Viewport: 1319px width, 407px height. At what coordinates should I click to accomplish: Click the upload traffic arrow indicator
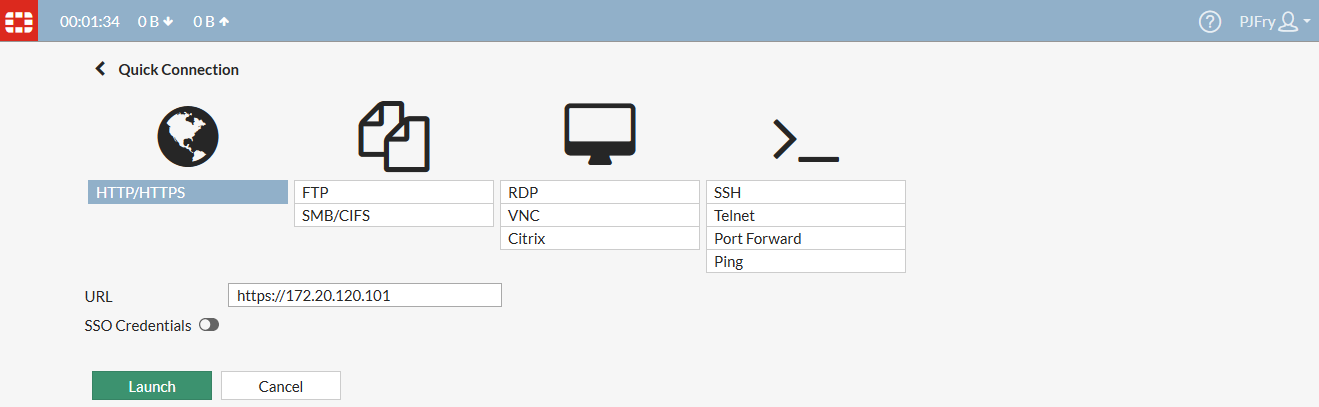tap(224, 22)
